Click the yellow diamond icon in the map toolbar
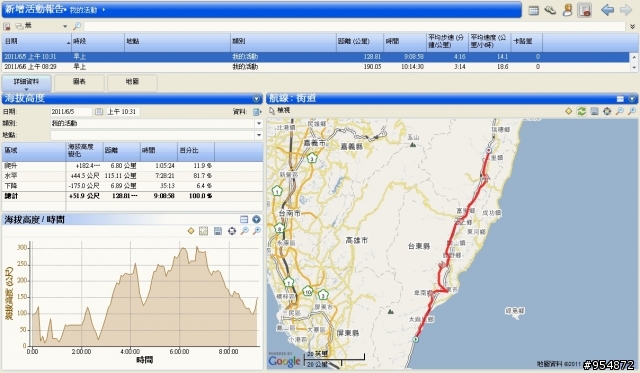 tap(568, 111)
